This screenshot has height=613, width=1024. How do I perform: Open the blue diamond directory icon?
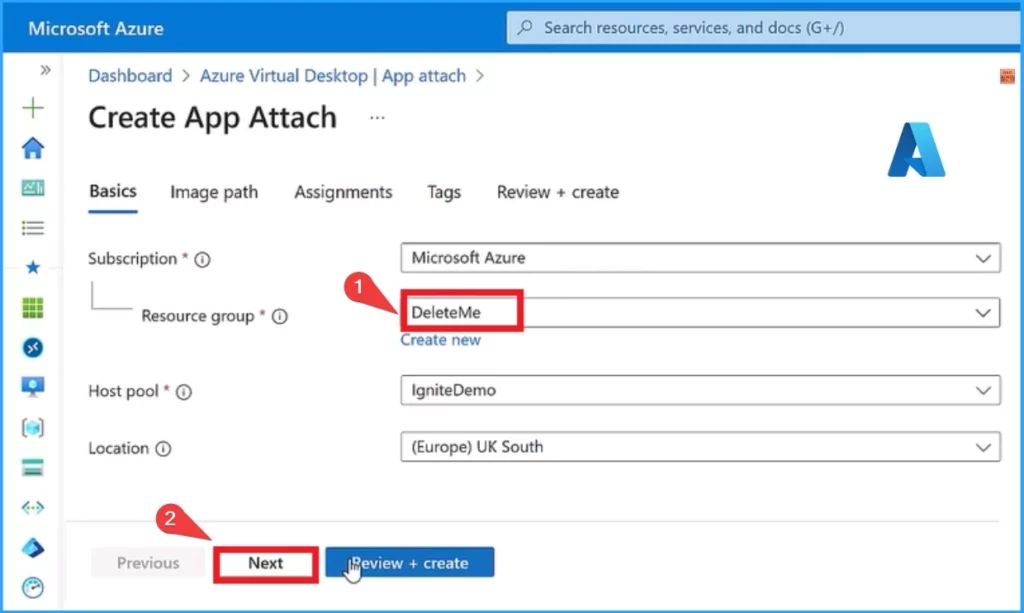tap(33, 547)
